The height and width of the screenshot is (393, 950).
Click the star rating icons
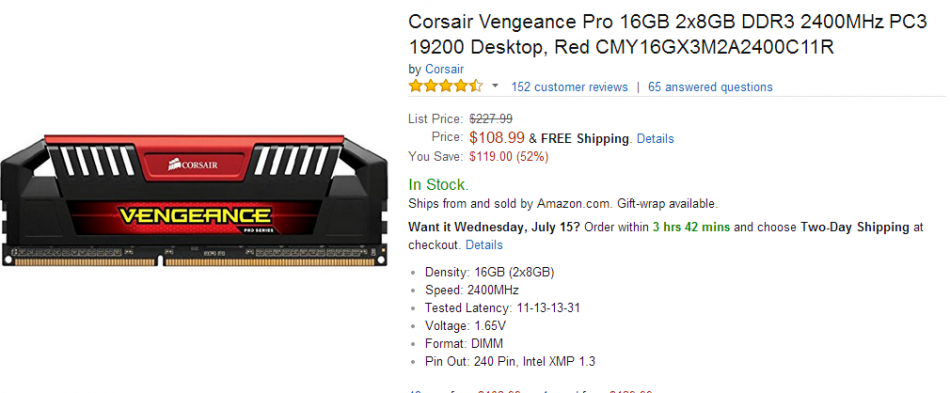tap(445, 86)
